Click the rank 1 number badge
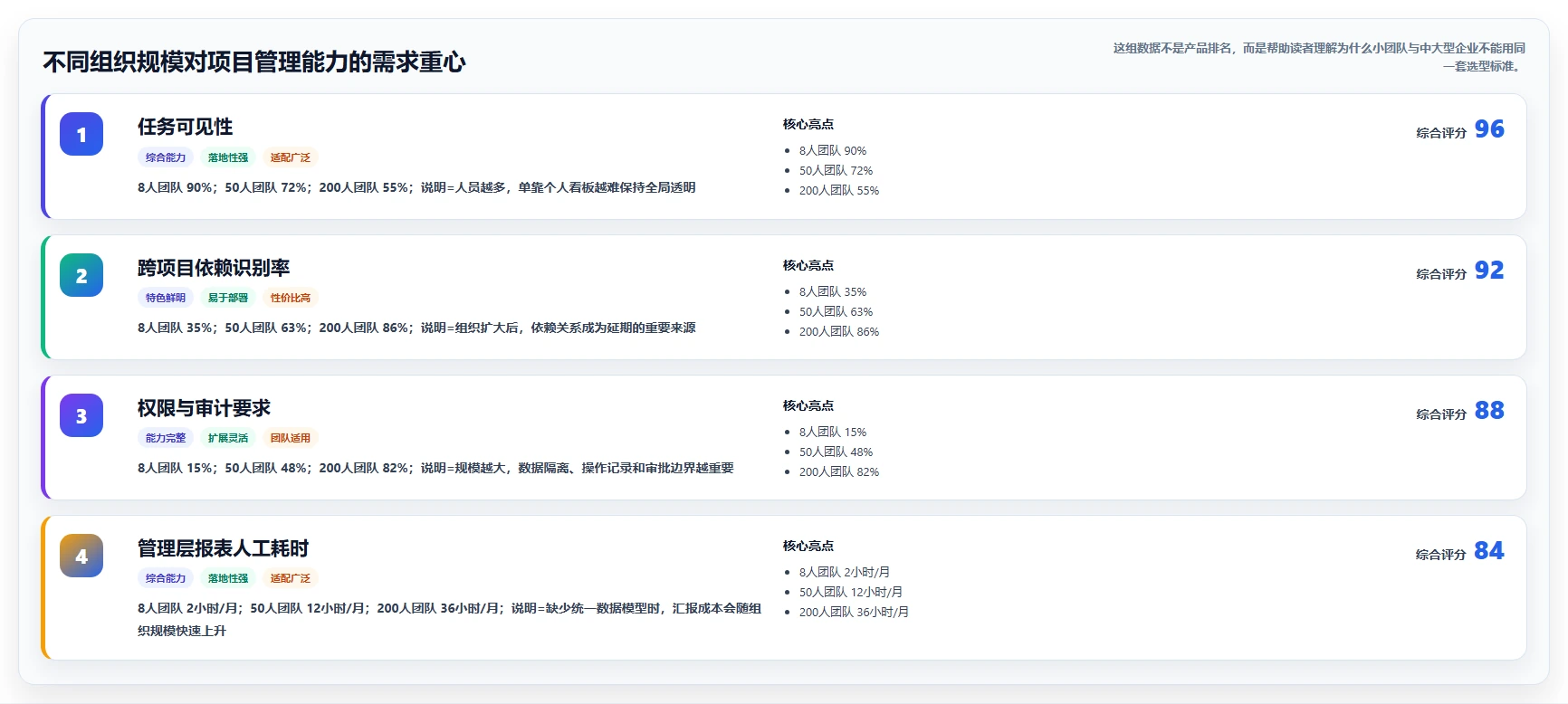This screenshot has height=704, width=1568. point(81,134)
